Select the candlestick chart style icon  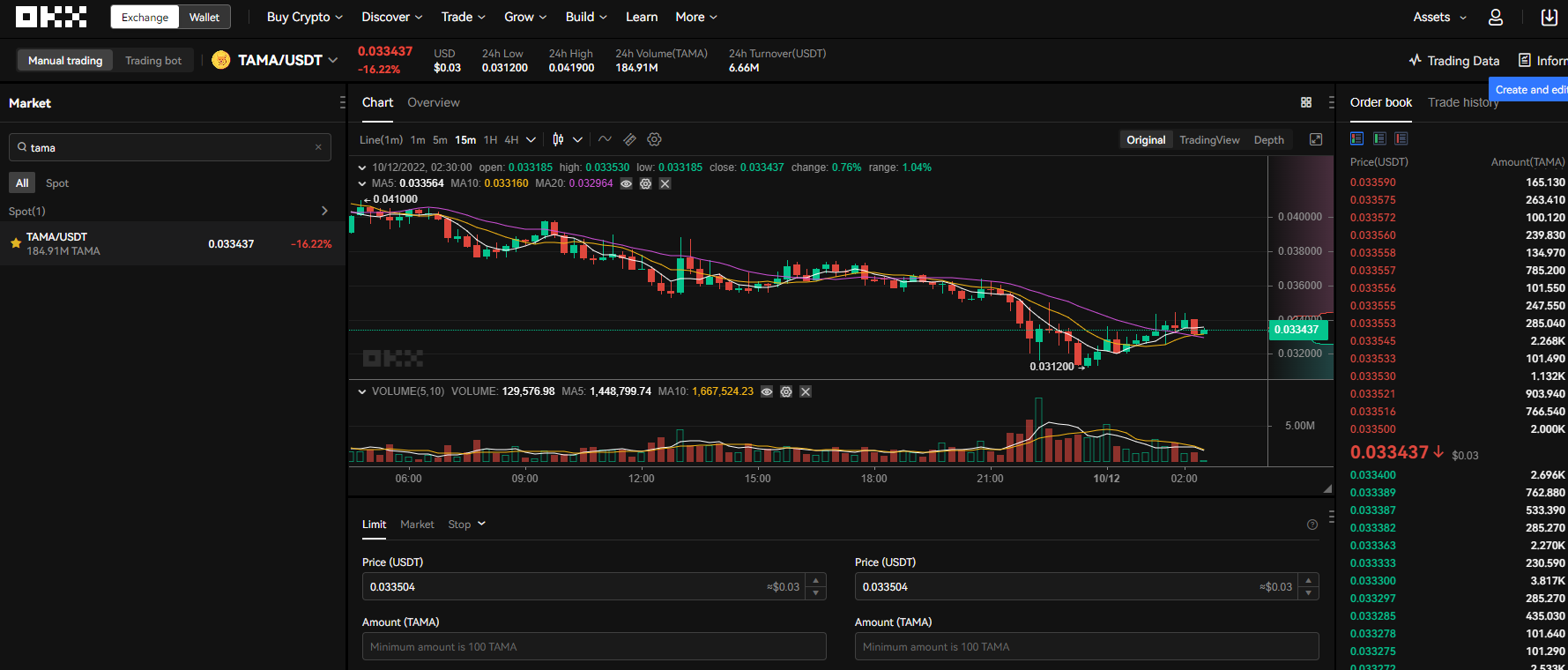pyautogui.click(x=558, y=139)
